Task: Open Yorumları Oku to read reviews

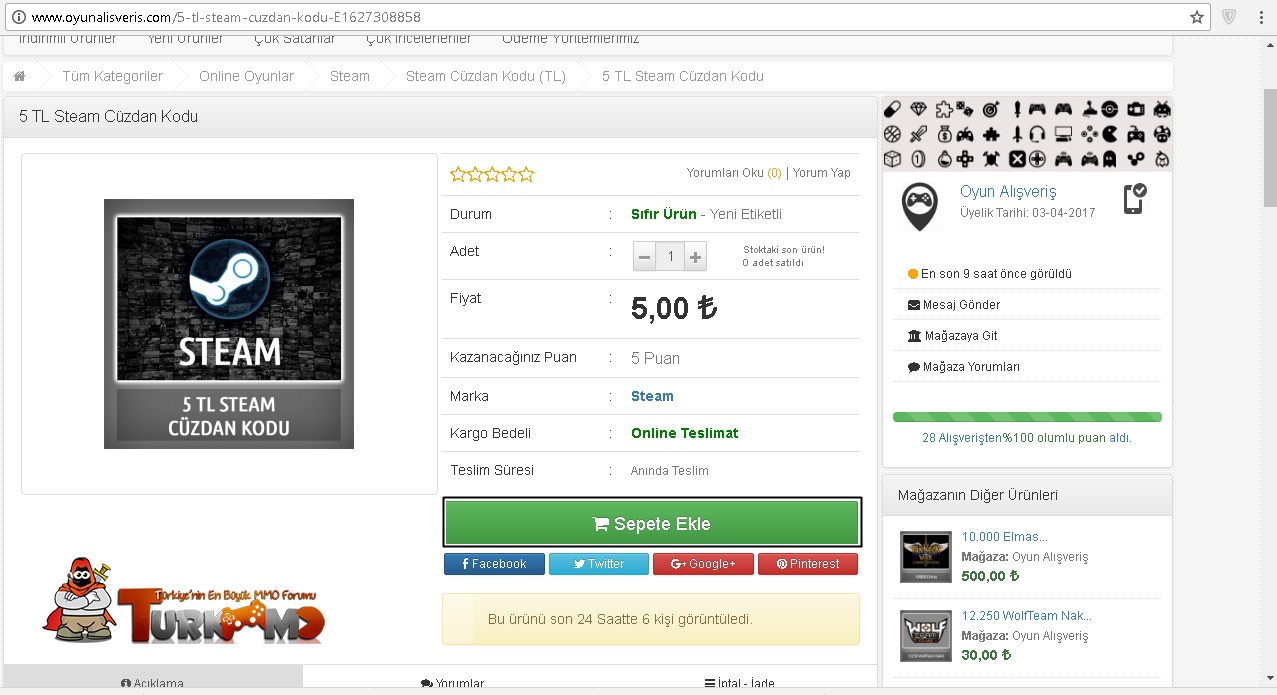Action: pyautogui.click(x=734, y=173)
